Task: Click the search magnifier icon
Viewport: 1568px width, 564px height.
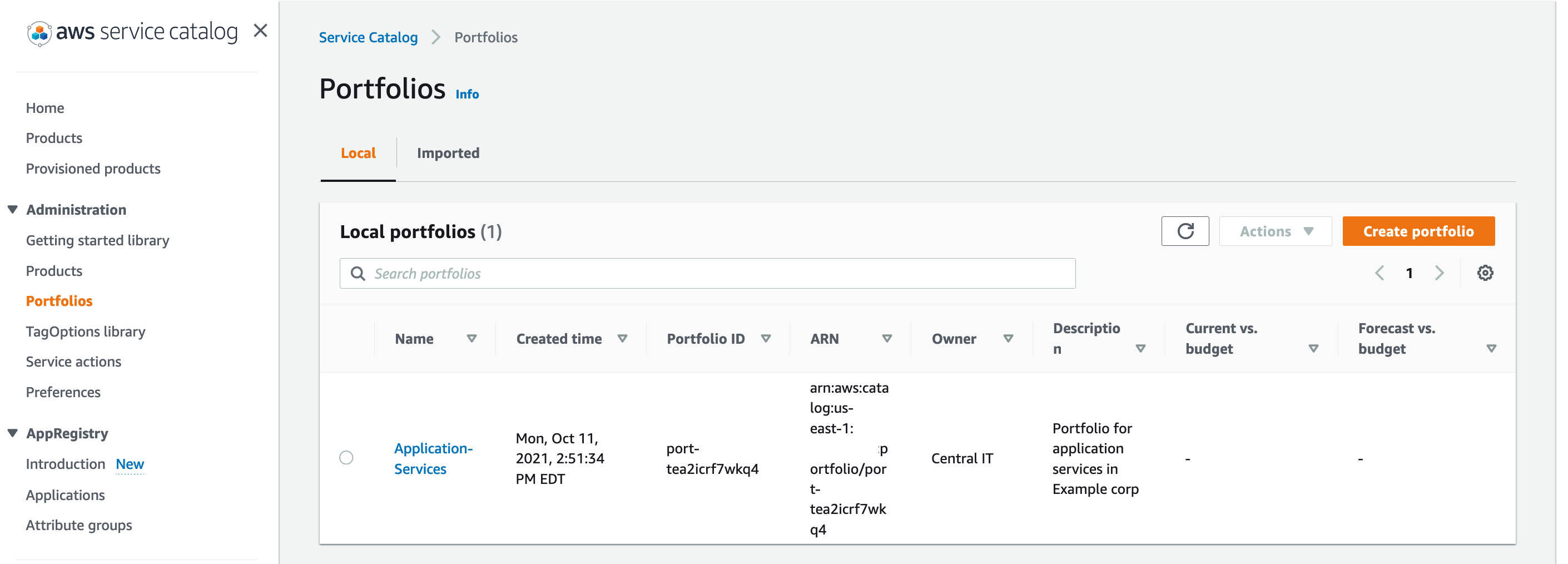Action: click(x=358, y=274)
